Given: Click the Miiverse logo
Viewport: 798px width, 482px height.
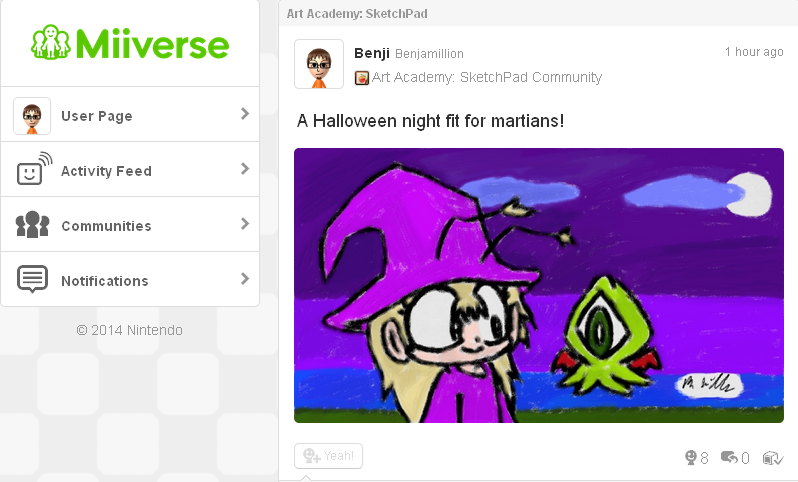Looking at the screenshot, I should 130,43.
